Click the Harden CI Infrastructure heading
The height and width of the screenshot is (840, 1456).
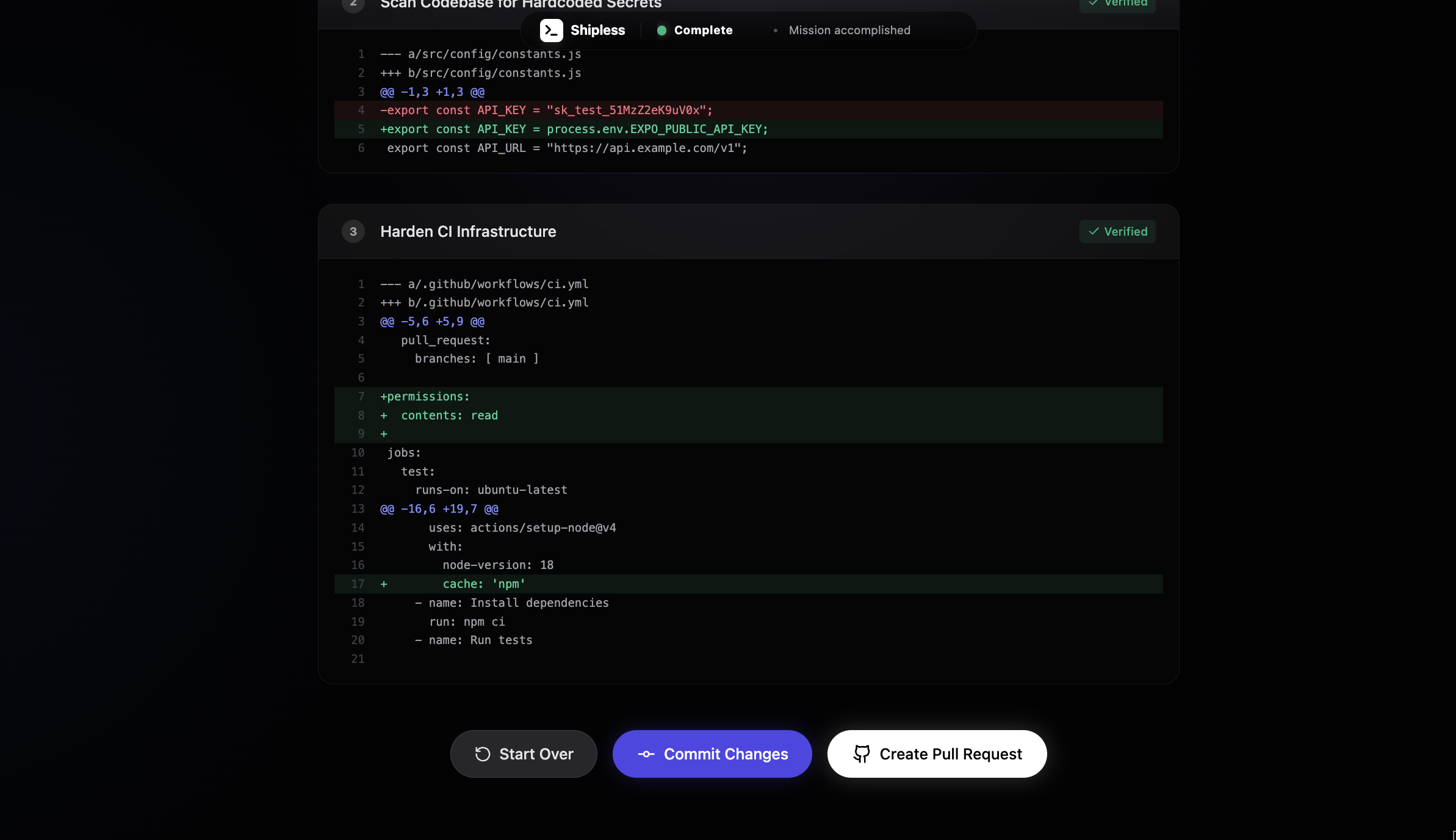(468, 231)
